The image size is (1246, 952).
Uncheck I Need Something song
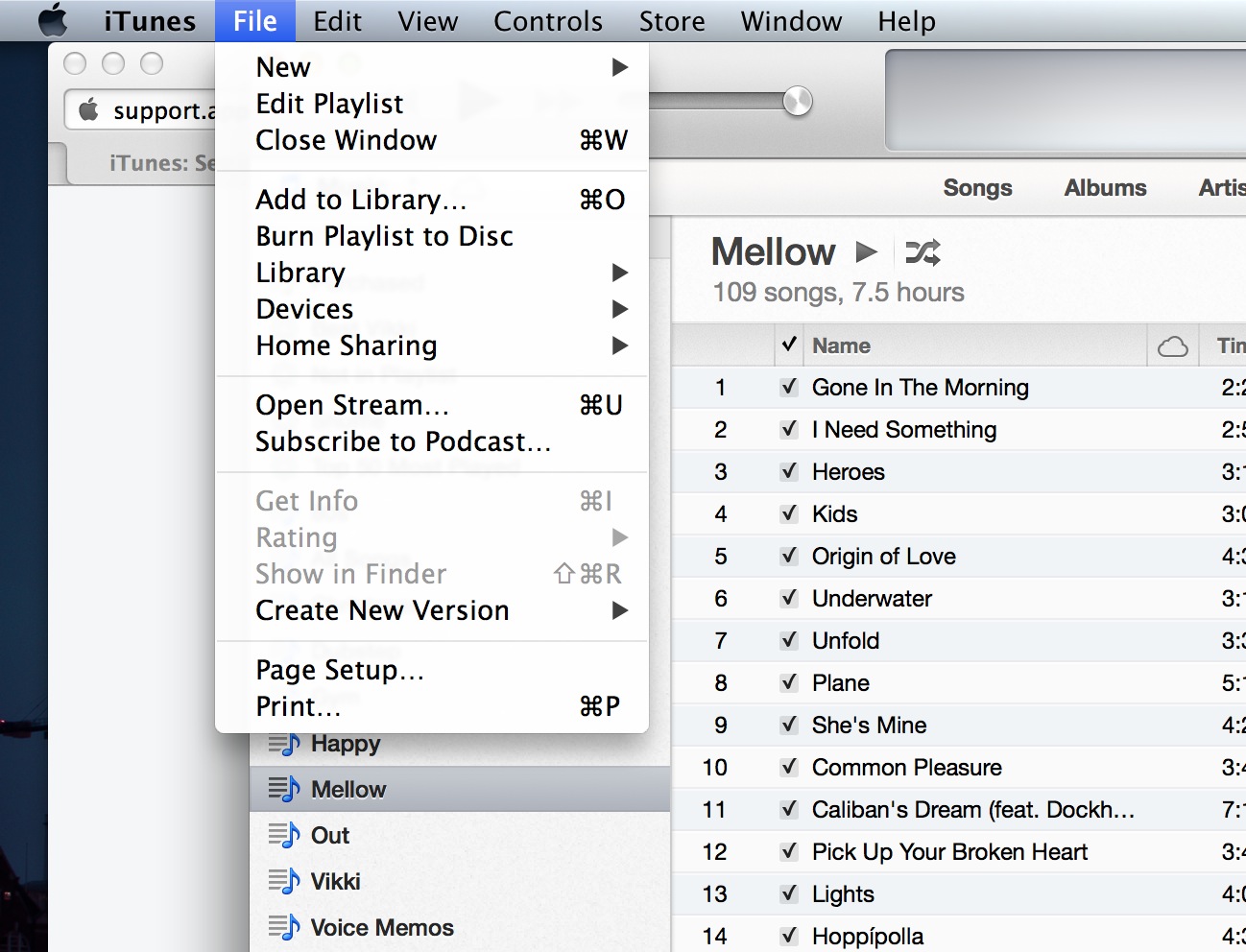click(x=789, y=429)
